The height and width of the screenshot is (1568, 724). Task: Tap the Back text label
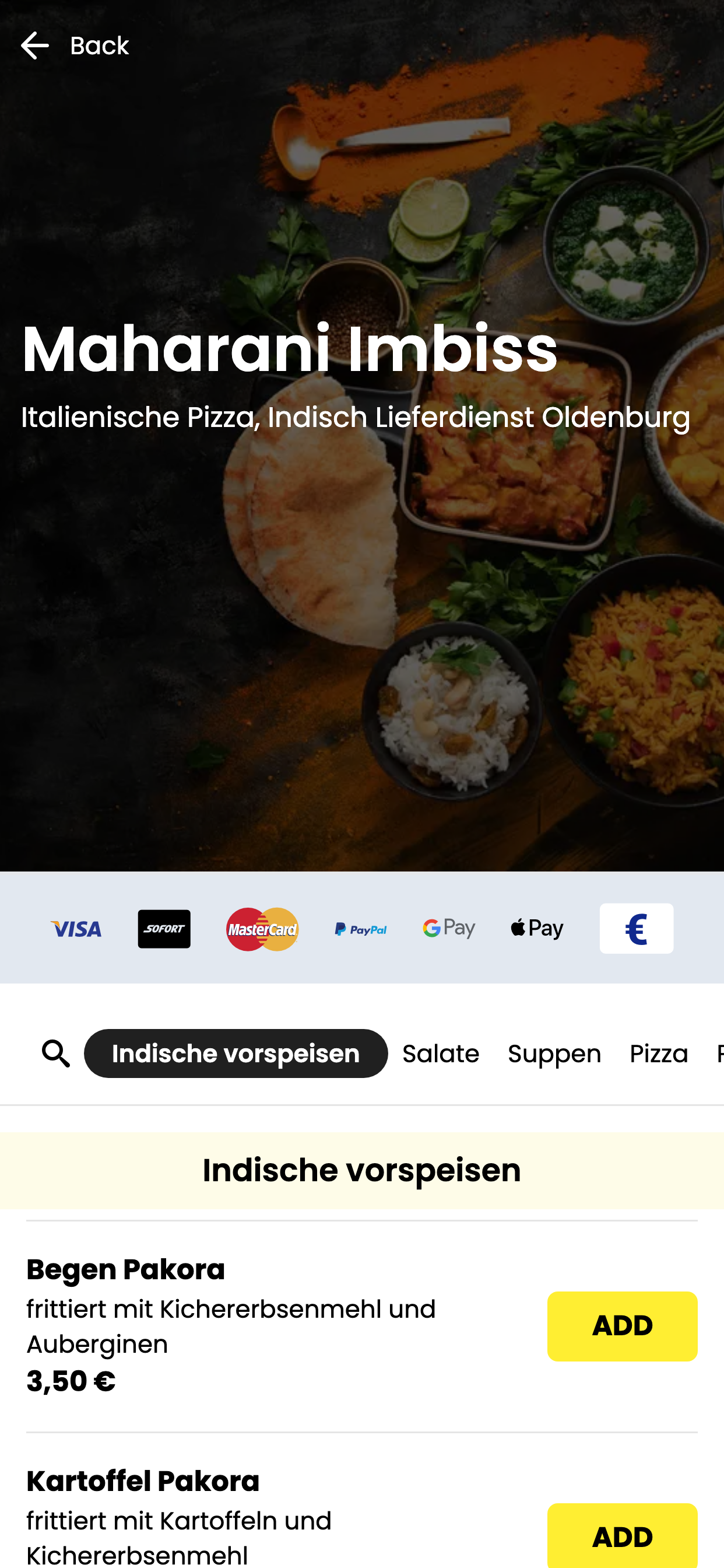tap(100, 45)
